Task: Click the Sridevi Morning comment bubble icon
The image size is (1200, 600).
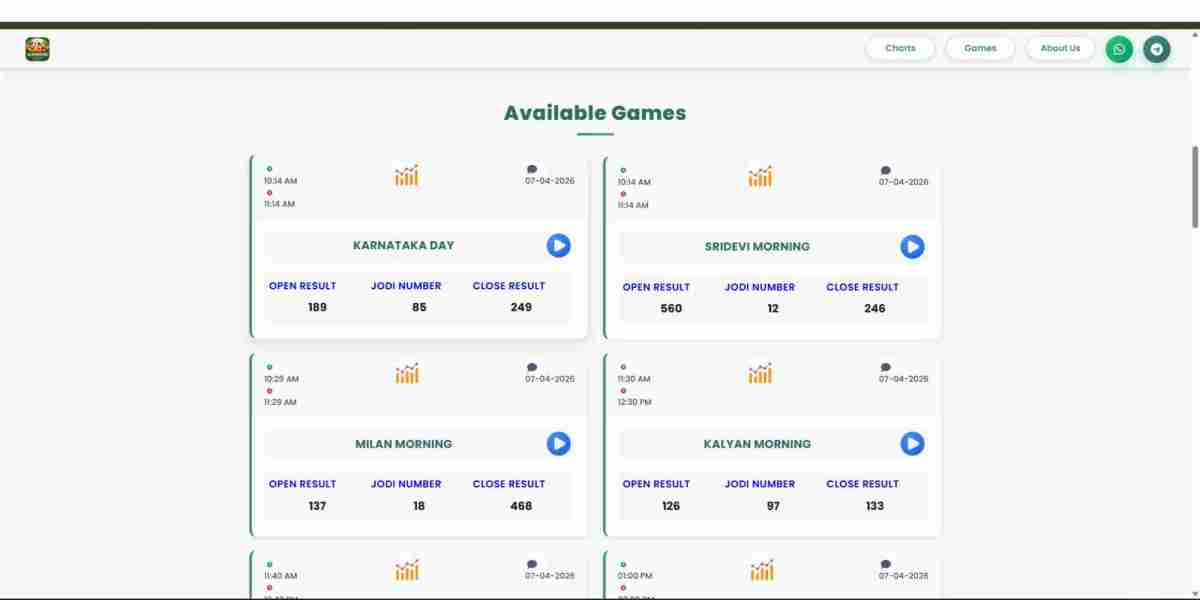Action: coord(886,170)
